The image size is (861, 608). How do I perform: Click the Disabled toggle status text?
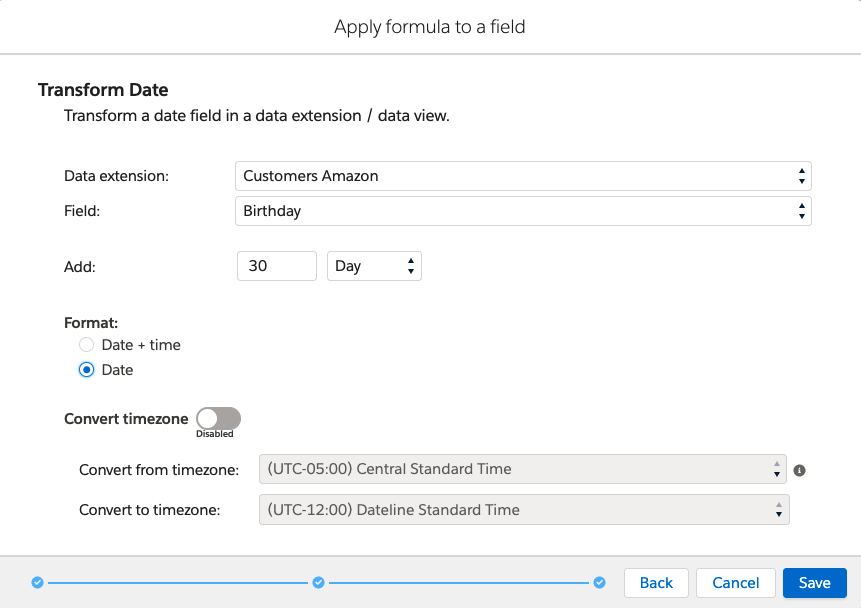[x=215, y=434]
